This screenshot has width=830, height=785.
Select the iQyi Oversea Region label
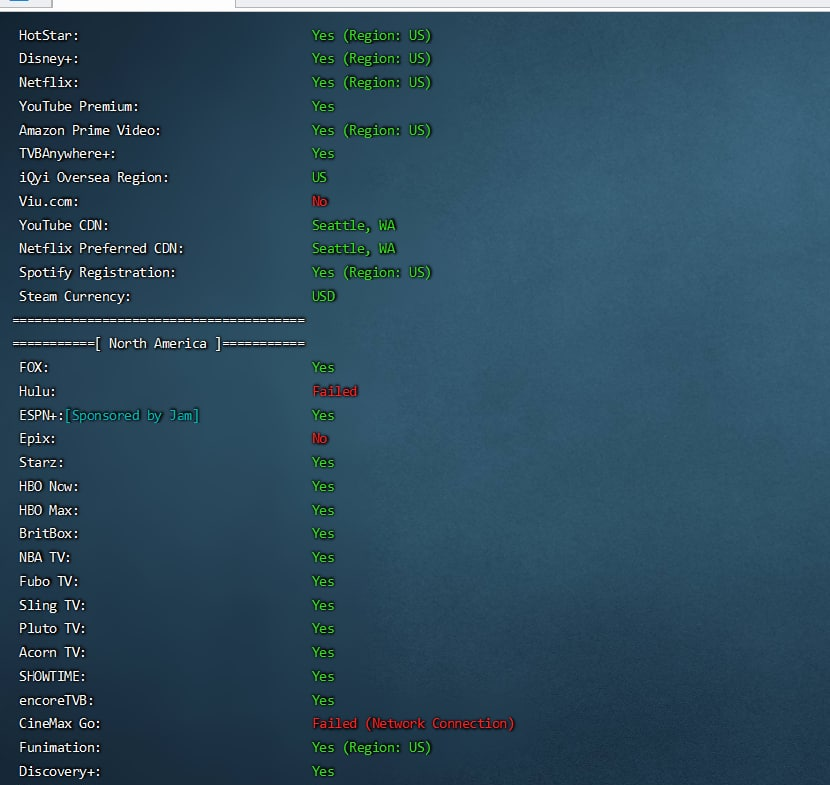click(94, 177)
